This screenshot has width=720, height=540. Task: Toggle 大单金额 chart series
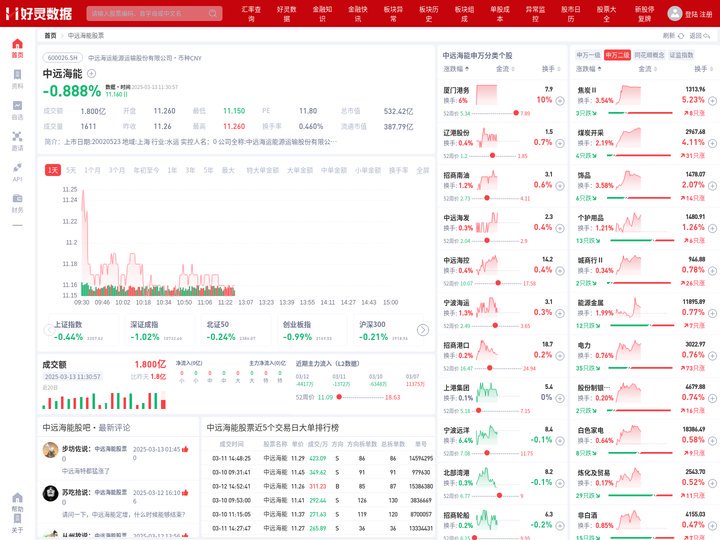tap(300, 170)
